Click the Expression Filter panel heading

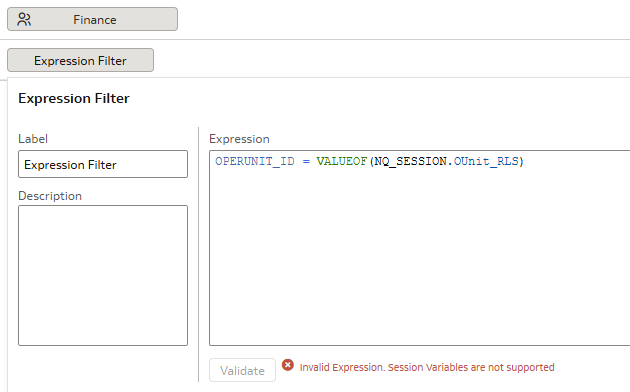74,98
